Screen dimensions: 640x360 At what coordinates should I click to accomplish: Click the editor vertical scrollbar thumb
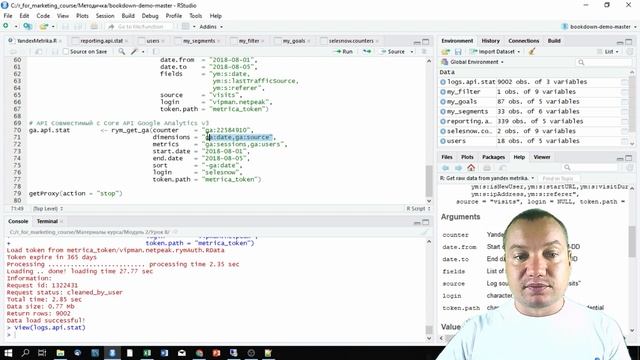pos(429,181)
